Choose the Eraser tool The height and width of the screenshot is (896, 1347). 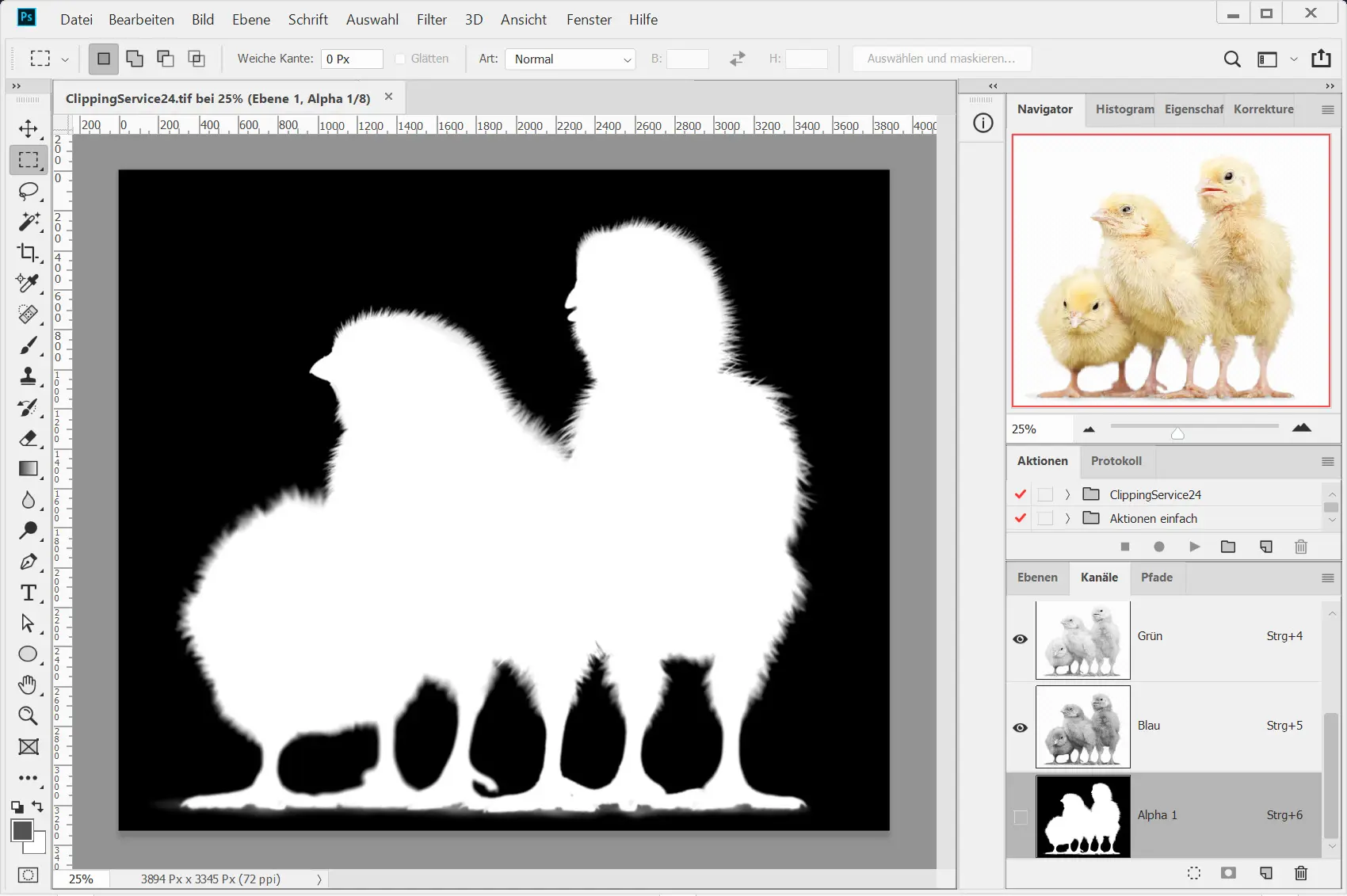click(x=29, y=438)
